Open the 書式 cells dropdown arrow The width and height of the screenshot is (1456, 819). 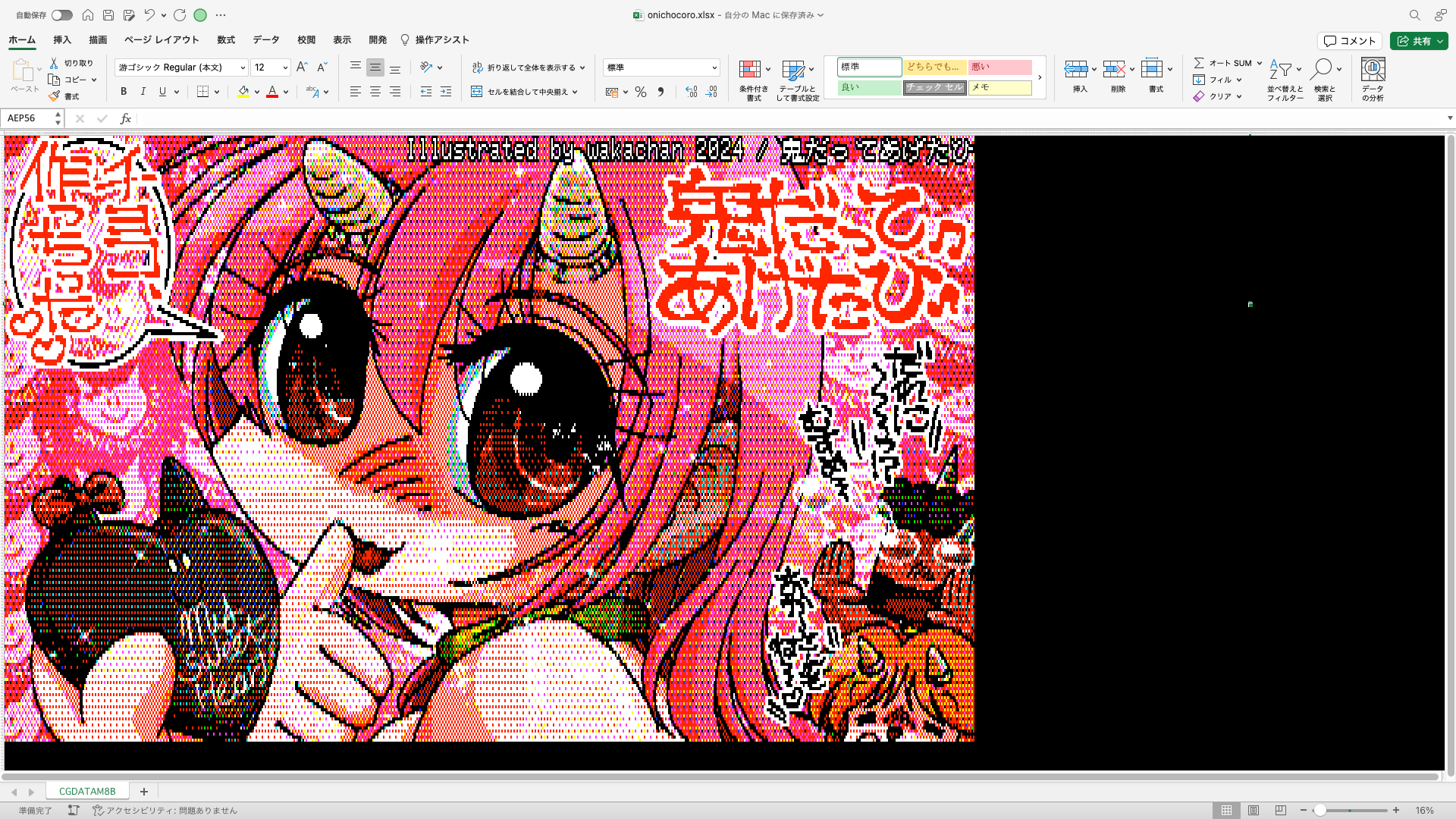(x=1170, y=70)
